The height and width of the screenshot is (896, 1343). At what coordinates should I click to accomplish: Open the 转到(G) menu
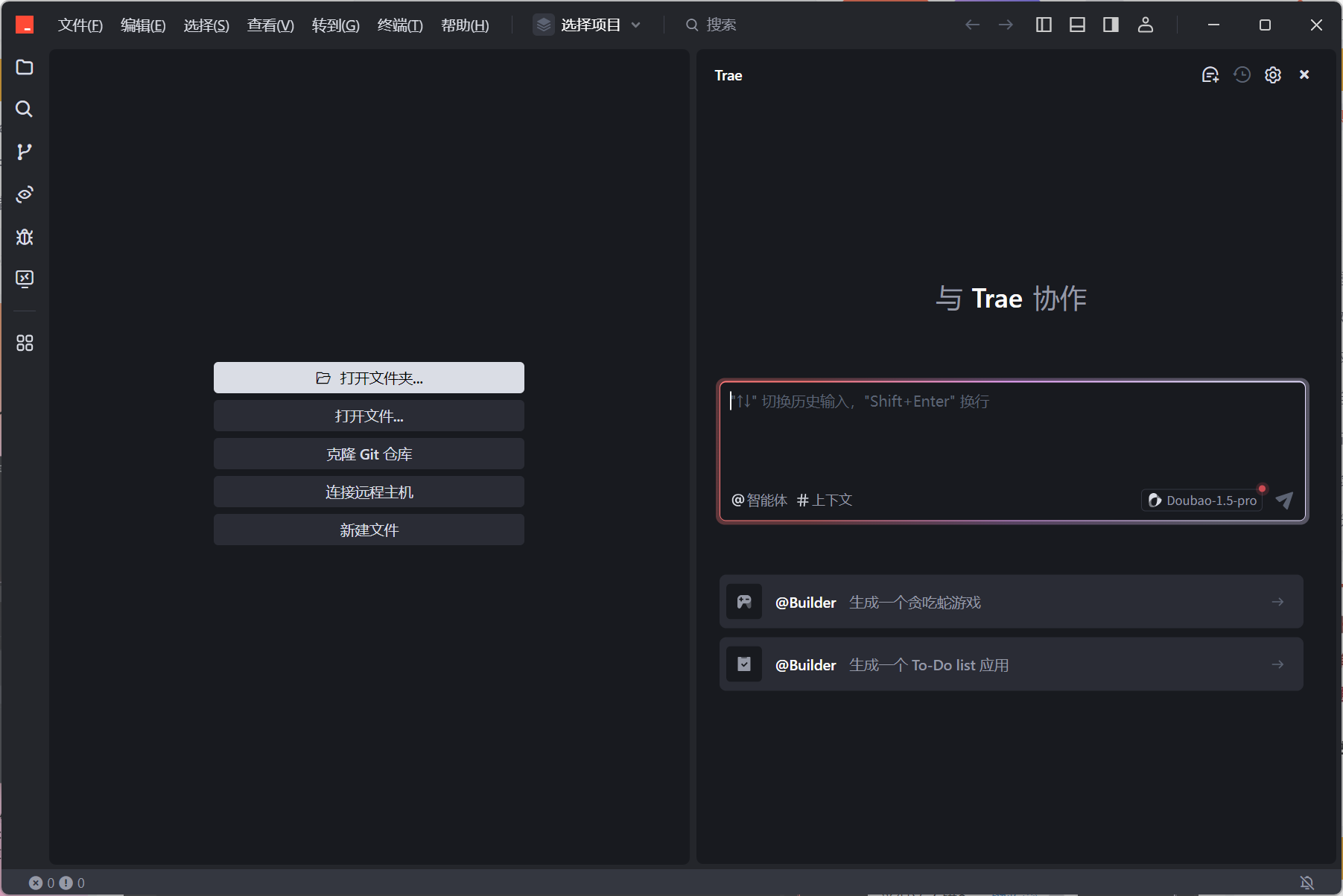click(335, 25)
